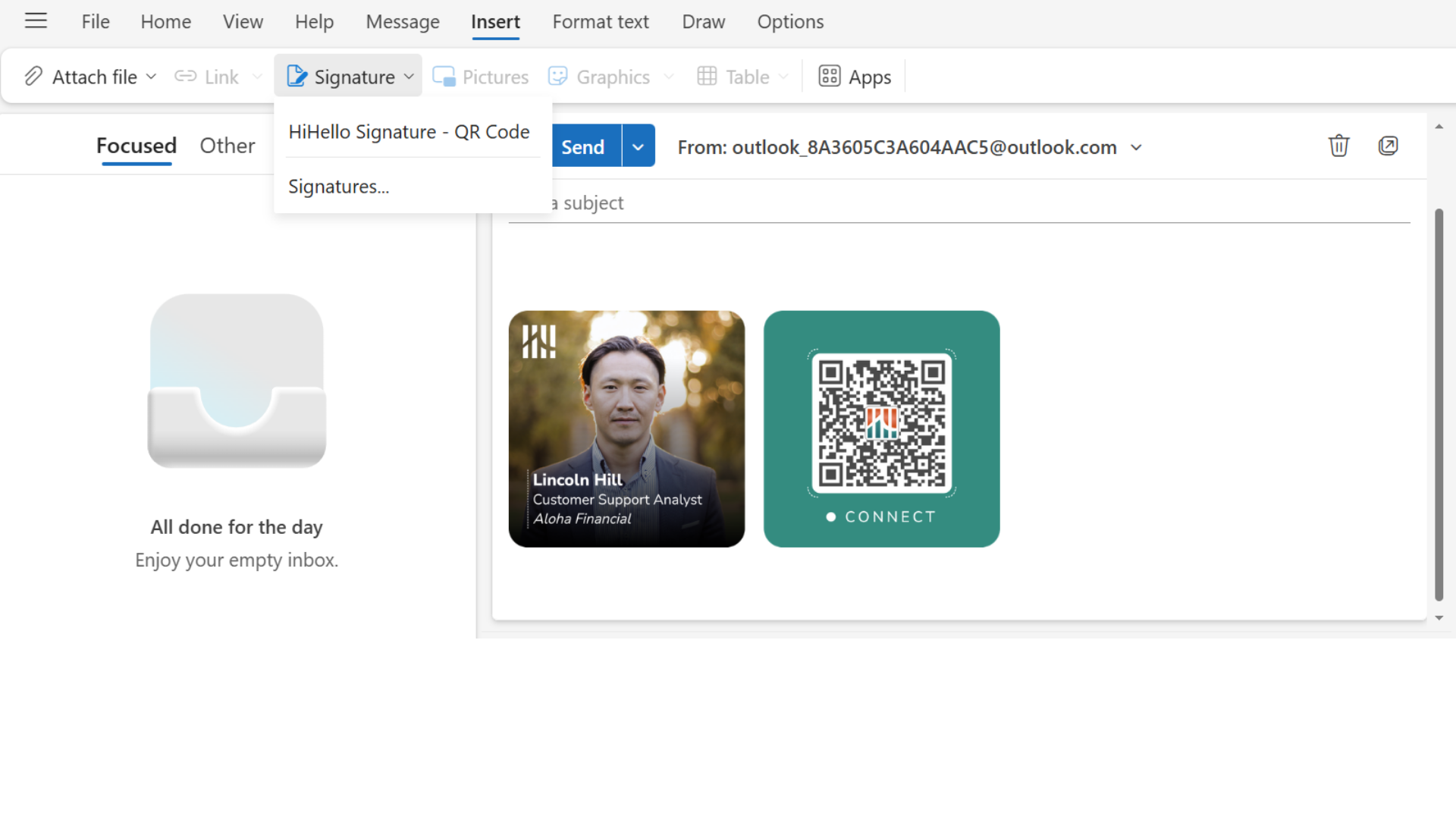Viewport: 1456px width, 819px height.
Task: Choose HiHello Signature - QR Code
Action: point(409,132)
